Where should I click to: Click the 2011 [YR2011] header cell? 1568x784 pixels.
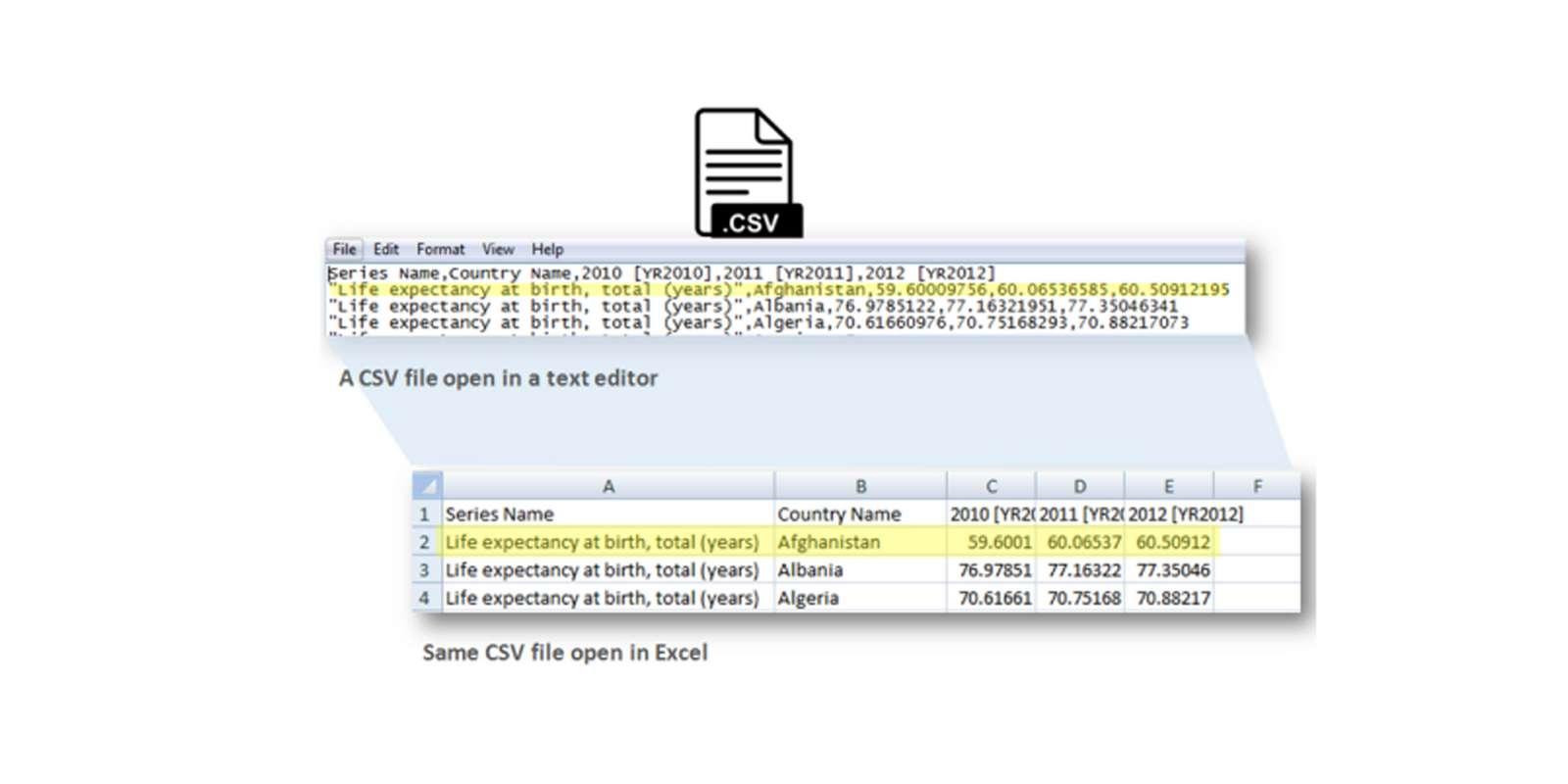tap(1080, 514)
